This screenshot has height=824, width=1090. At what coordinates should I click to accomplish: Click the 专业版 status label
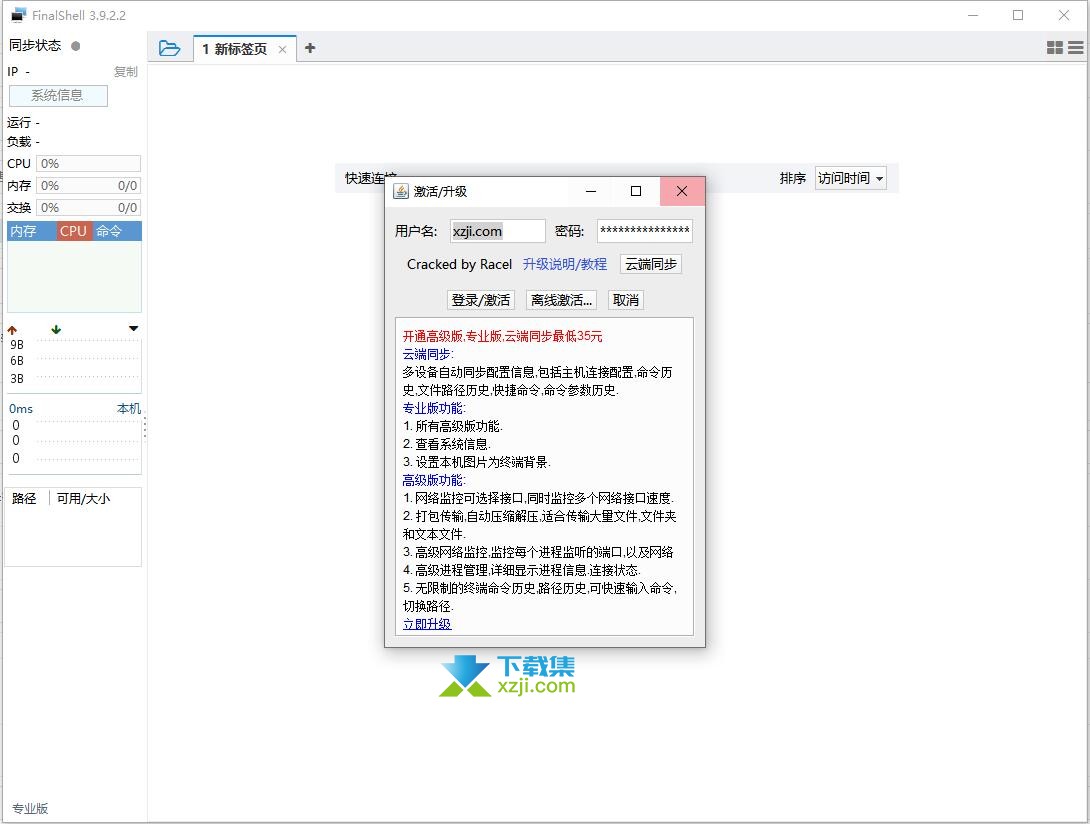point(30,808)
